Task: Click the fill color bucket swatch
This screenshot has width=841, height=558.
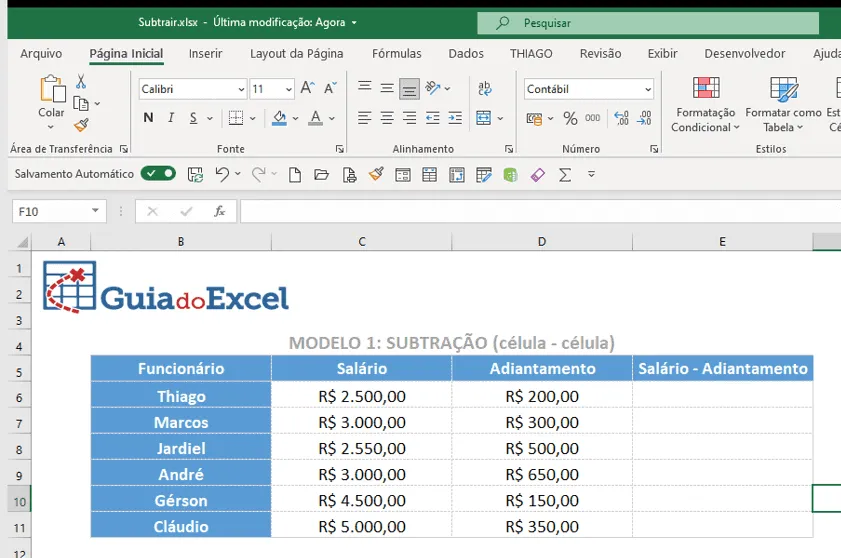Action: [x=279, y=118]
